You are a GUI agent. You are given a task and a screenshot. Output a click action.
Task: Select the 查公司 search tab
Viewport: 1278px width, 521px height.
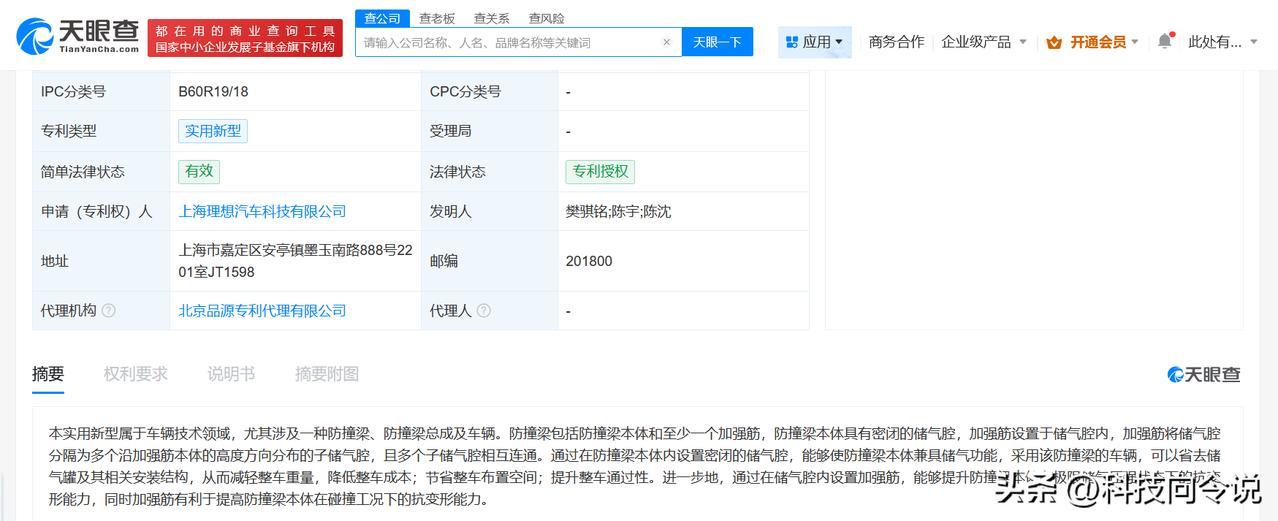(x=382, y=18)
